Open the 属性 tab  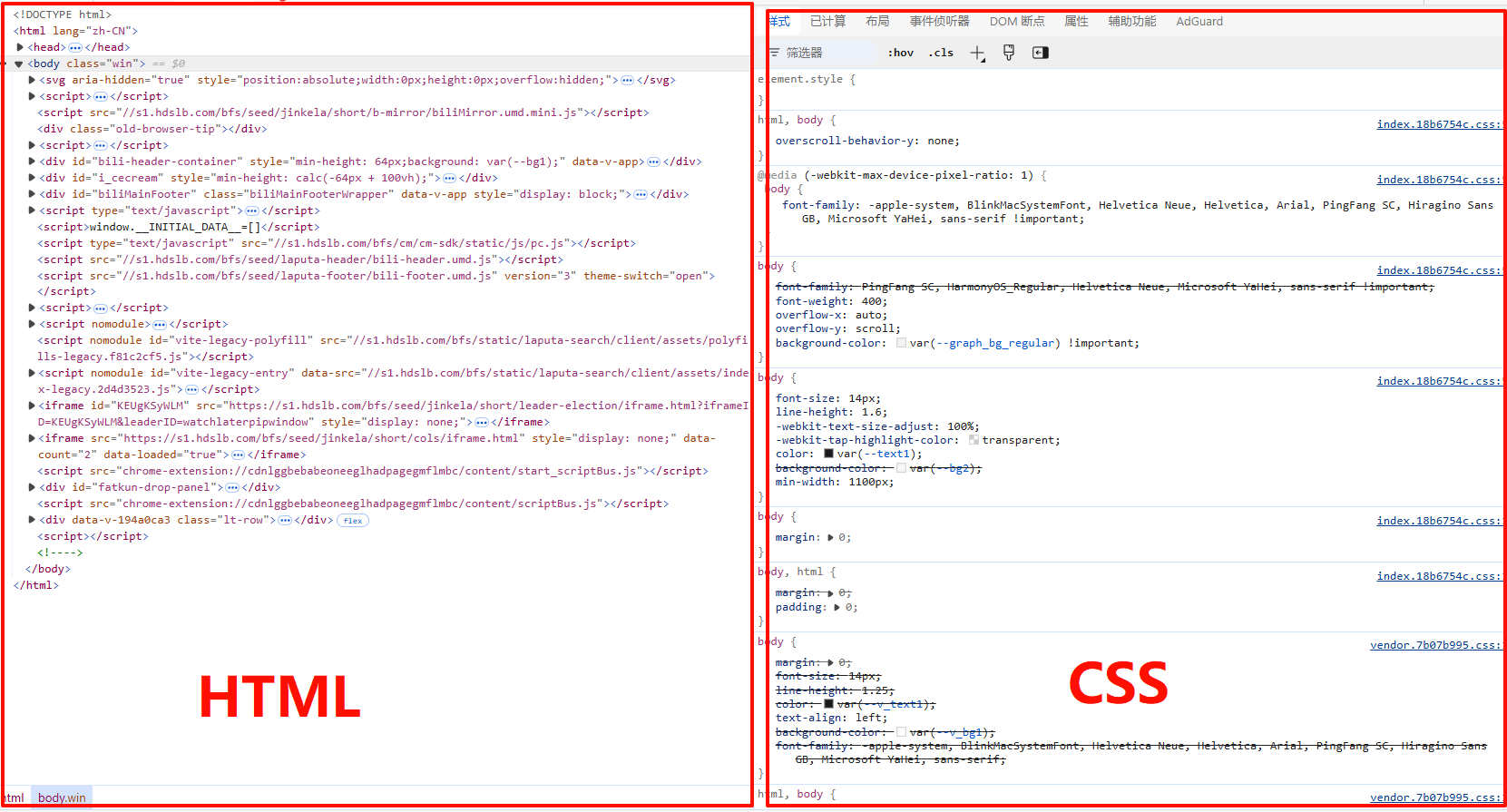click(1076, 21)
